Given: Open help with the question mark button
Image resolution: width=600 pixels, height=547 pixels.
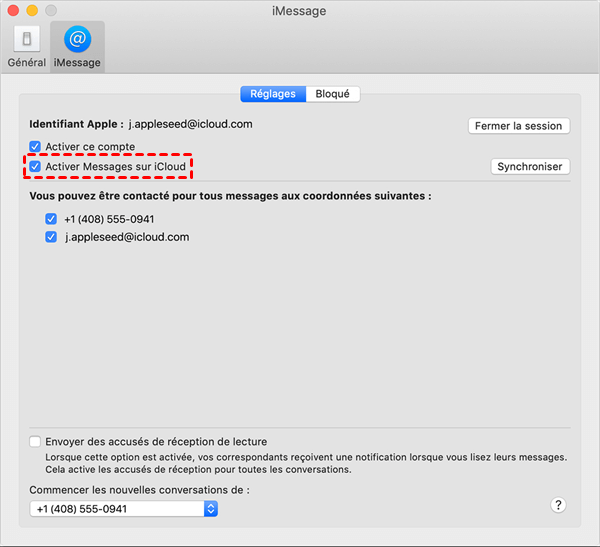Looking at the screenshot, I should 560,505.
